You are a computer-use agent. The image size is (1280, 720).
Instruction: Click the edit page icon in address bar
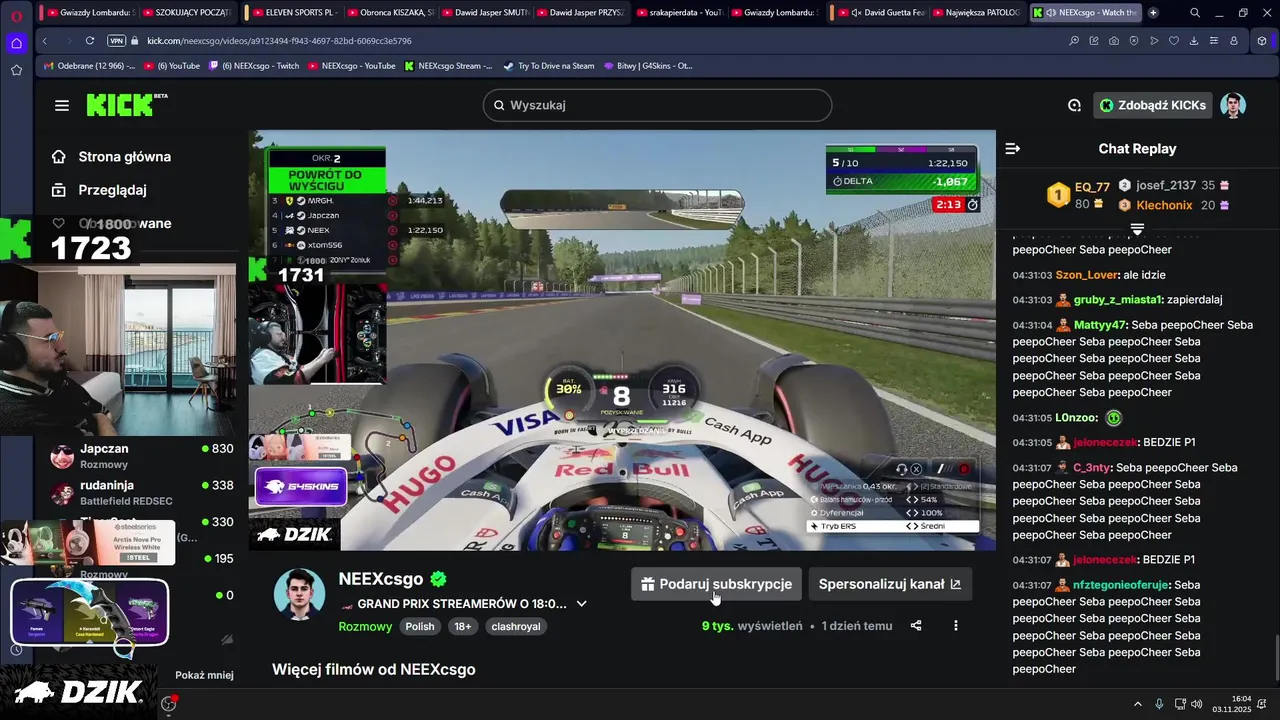point(1094,41)
